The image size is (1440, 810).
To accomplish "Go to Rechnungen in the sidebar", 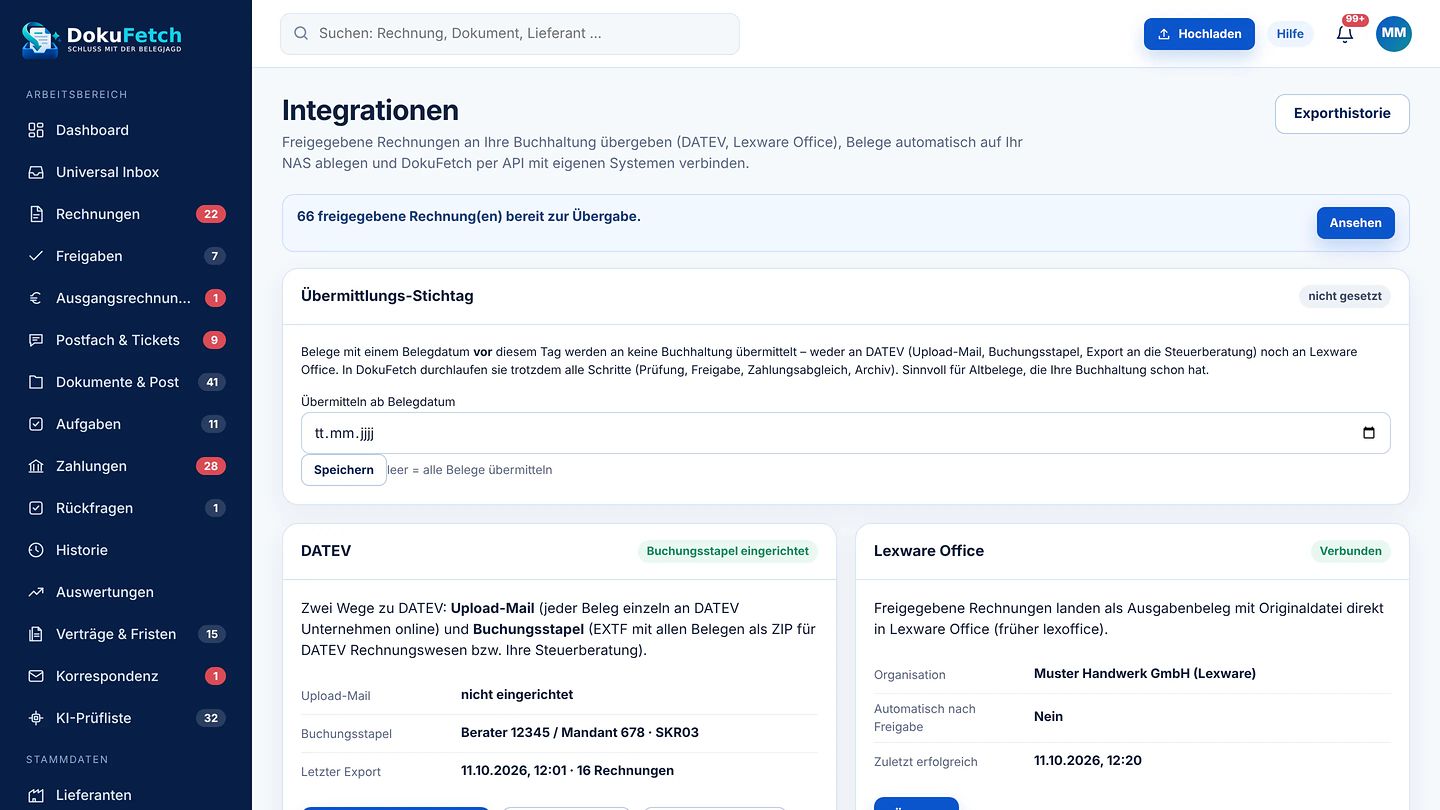I will tap(126, 214).
